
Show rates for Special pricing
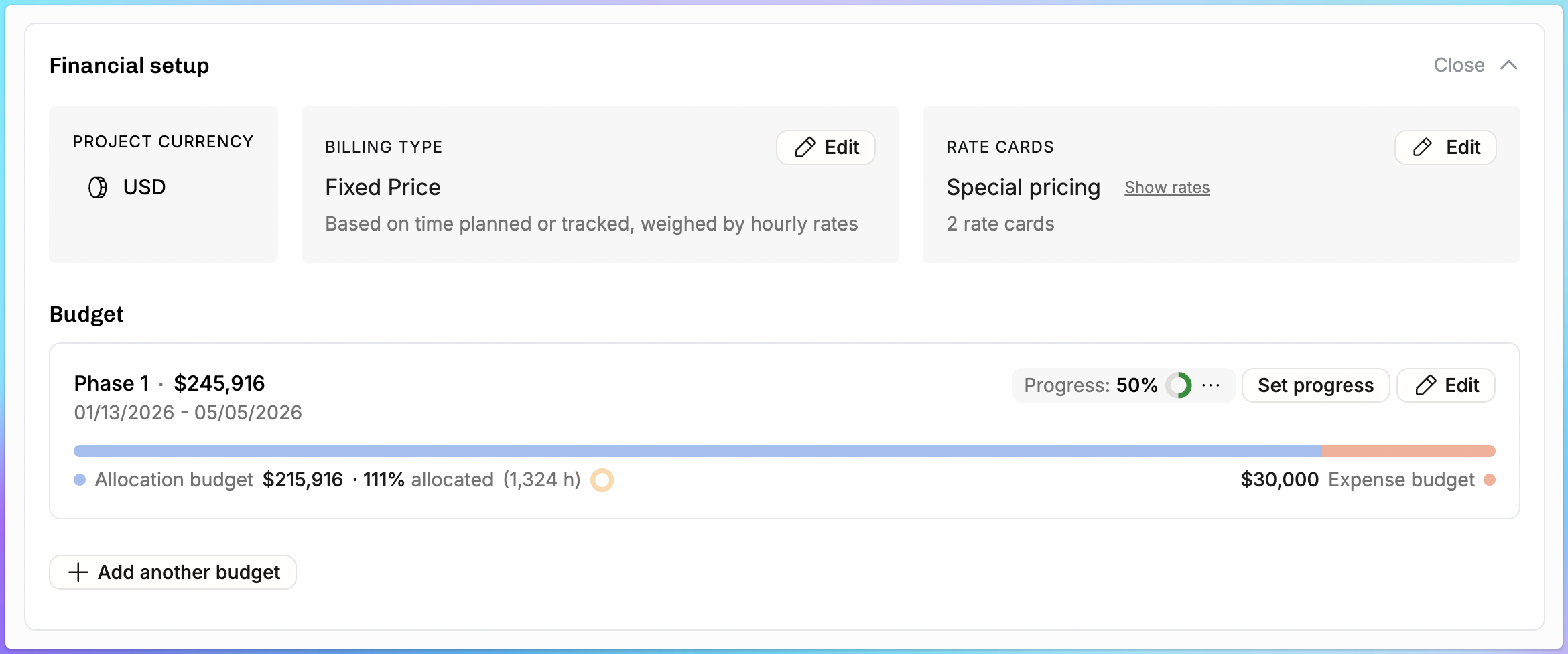(x=1167, y=188)
